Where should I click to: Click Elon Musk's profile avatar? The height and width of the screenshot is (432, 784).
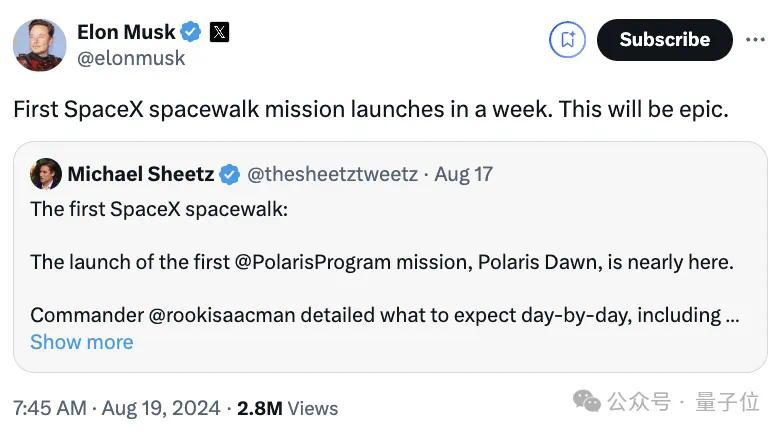point(40,45)
